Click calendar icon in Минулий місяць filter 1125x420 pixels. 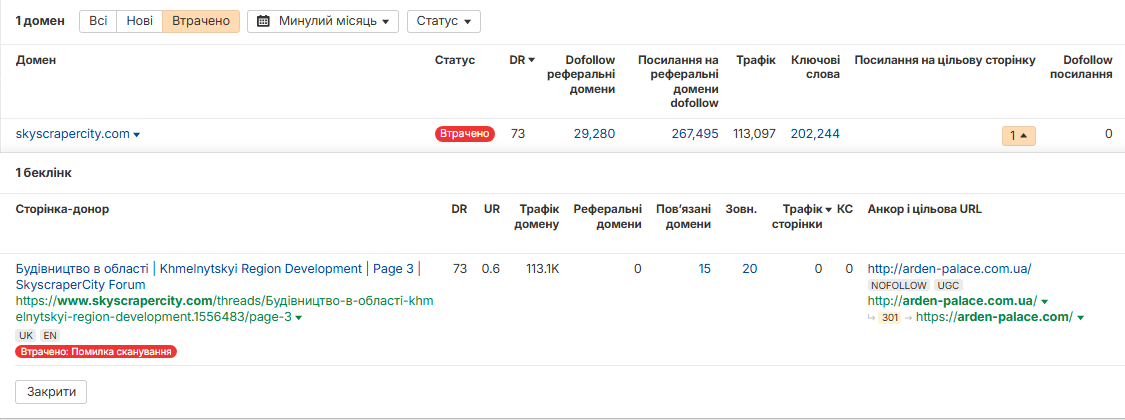264,22
